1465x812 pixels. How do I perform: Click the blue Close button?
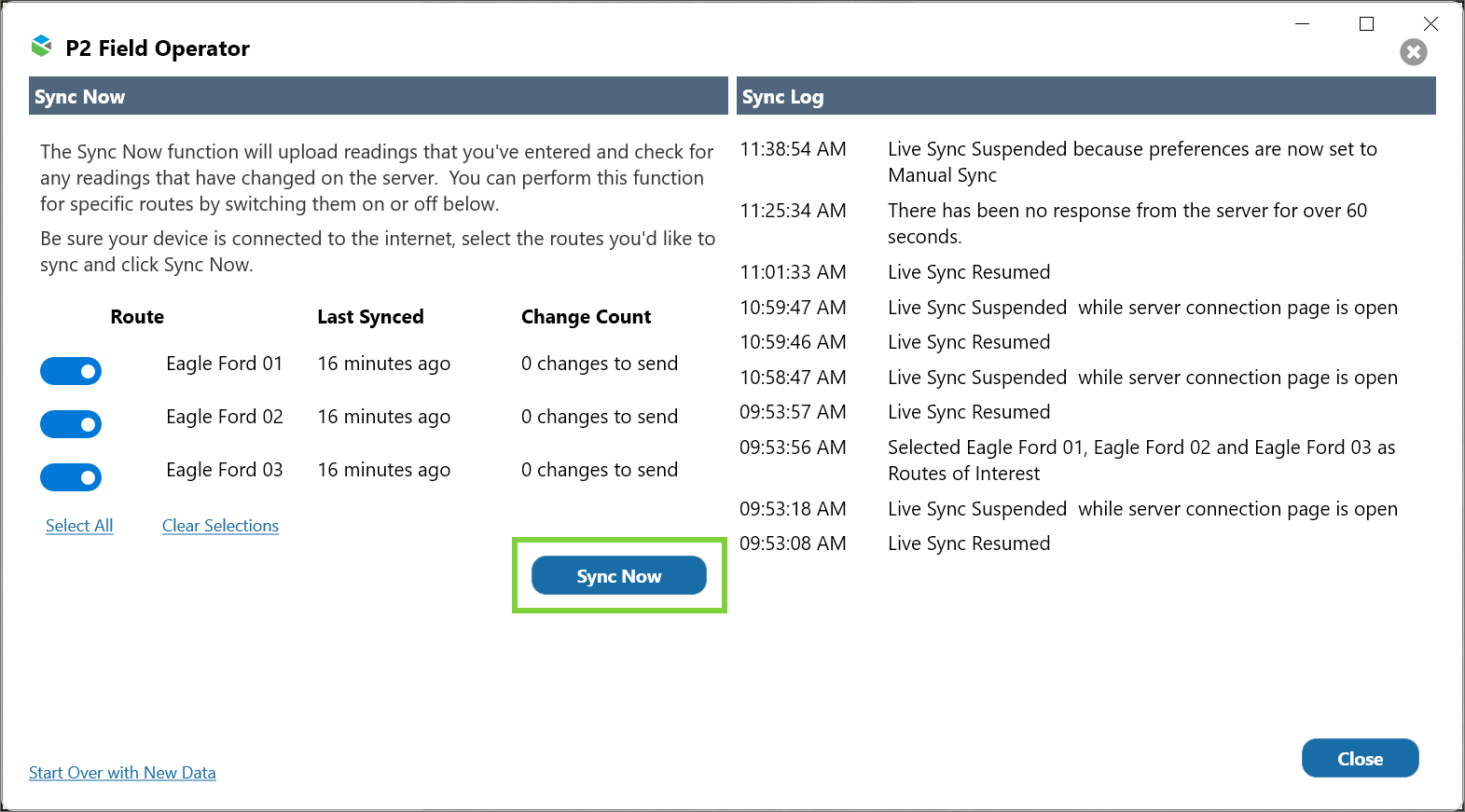tap(1360, 758)
